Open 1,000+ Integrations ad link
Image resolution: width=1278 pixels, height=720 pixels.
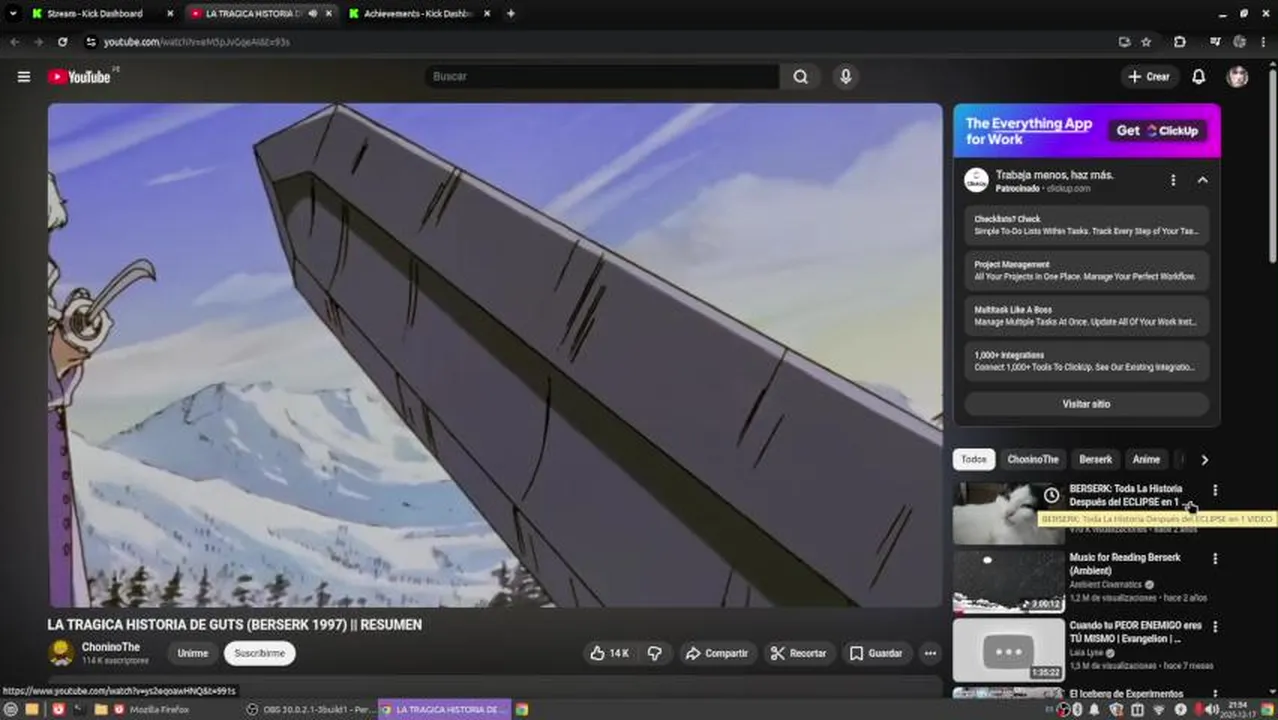point(1086,361)
